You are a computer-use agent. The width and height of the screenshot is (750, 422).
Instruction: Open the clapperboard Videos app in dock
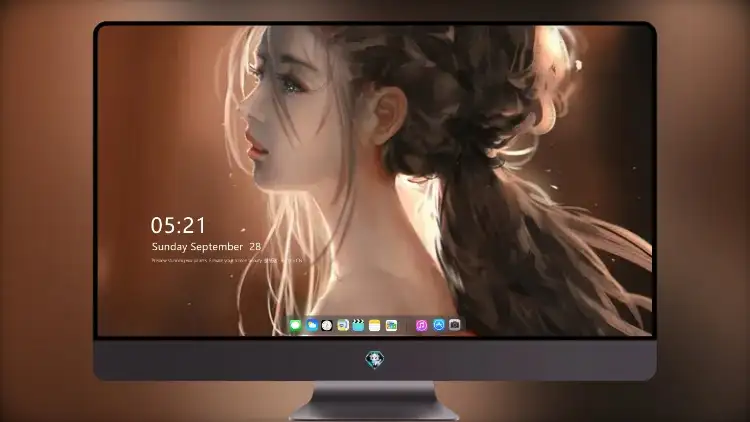coord(358,325)
